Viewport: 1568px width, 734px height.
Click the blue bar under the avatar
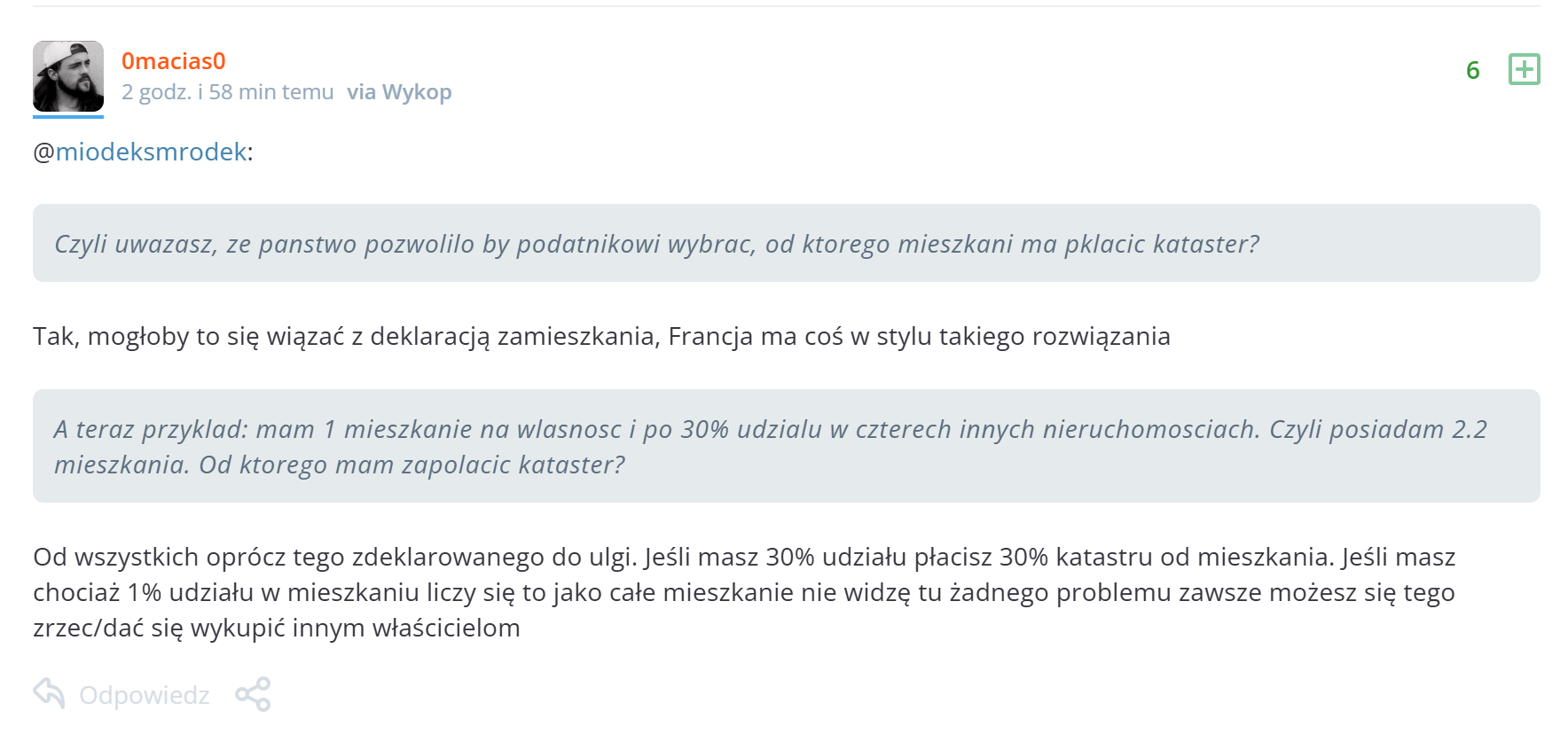(x=68, y=116)
